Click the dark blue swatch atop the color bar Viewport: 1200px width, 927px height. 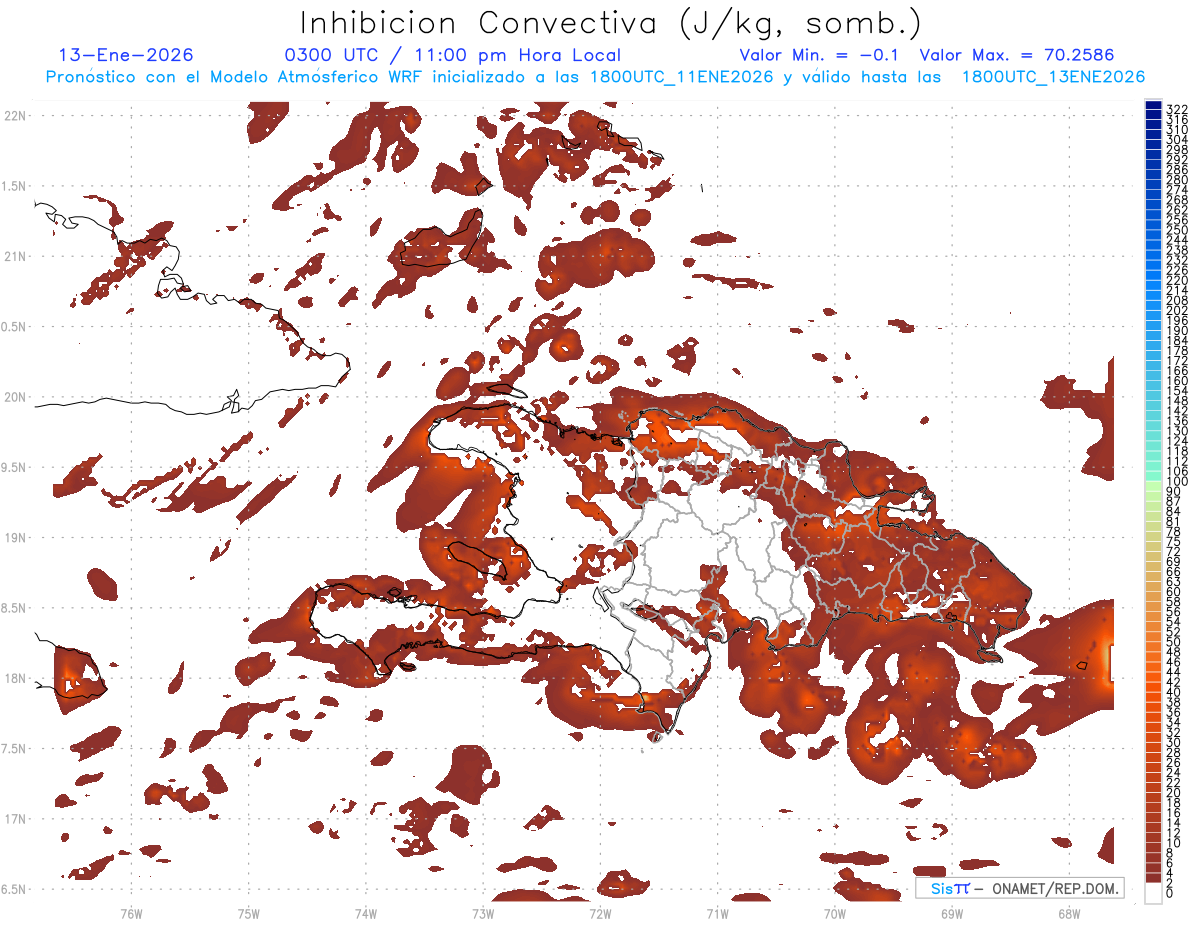1153,105
